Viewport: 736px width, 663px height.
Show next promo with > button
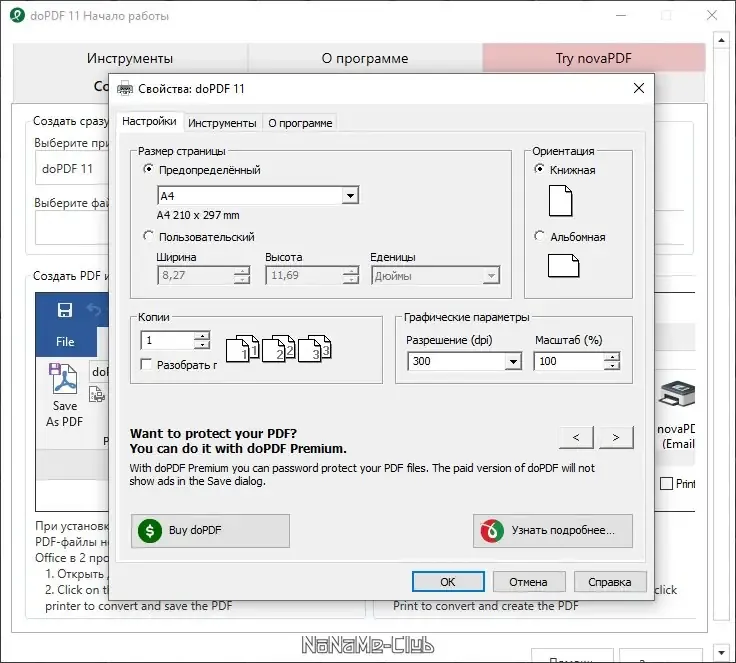tap(616, 437)
